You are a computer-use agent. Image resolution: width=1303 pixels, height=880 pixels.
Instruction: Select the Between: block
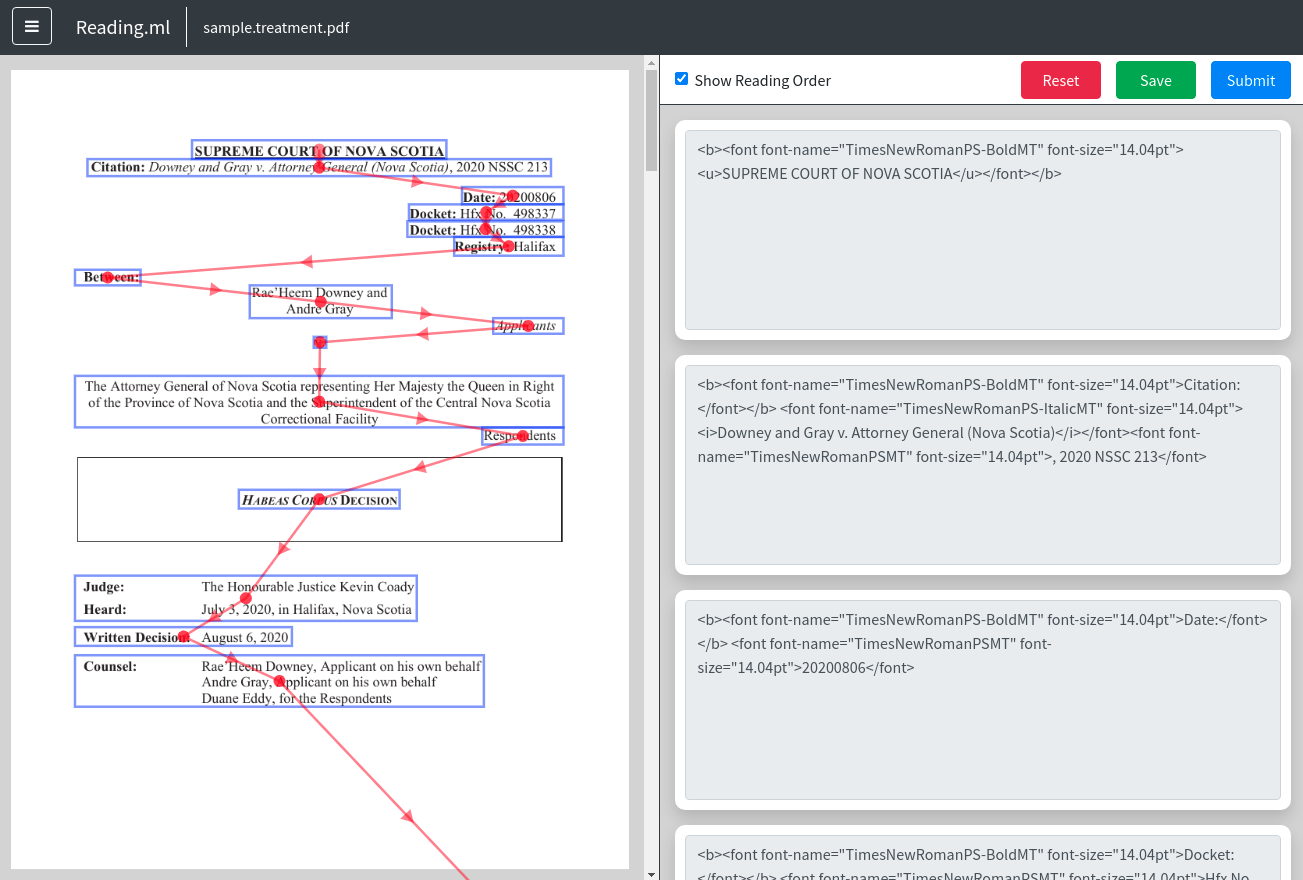coord(108,277)
